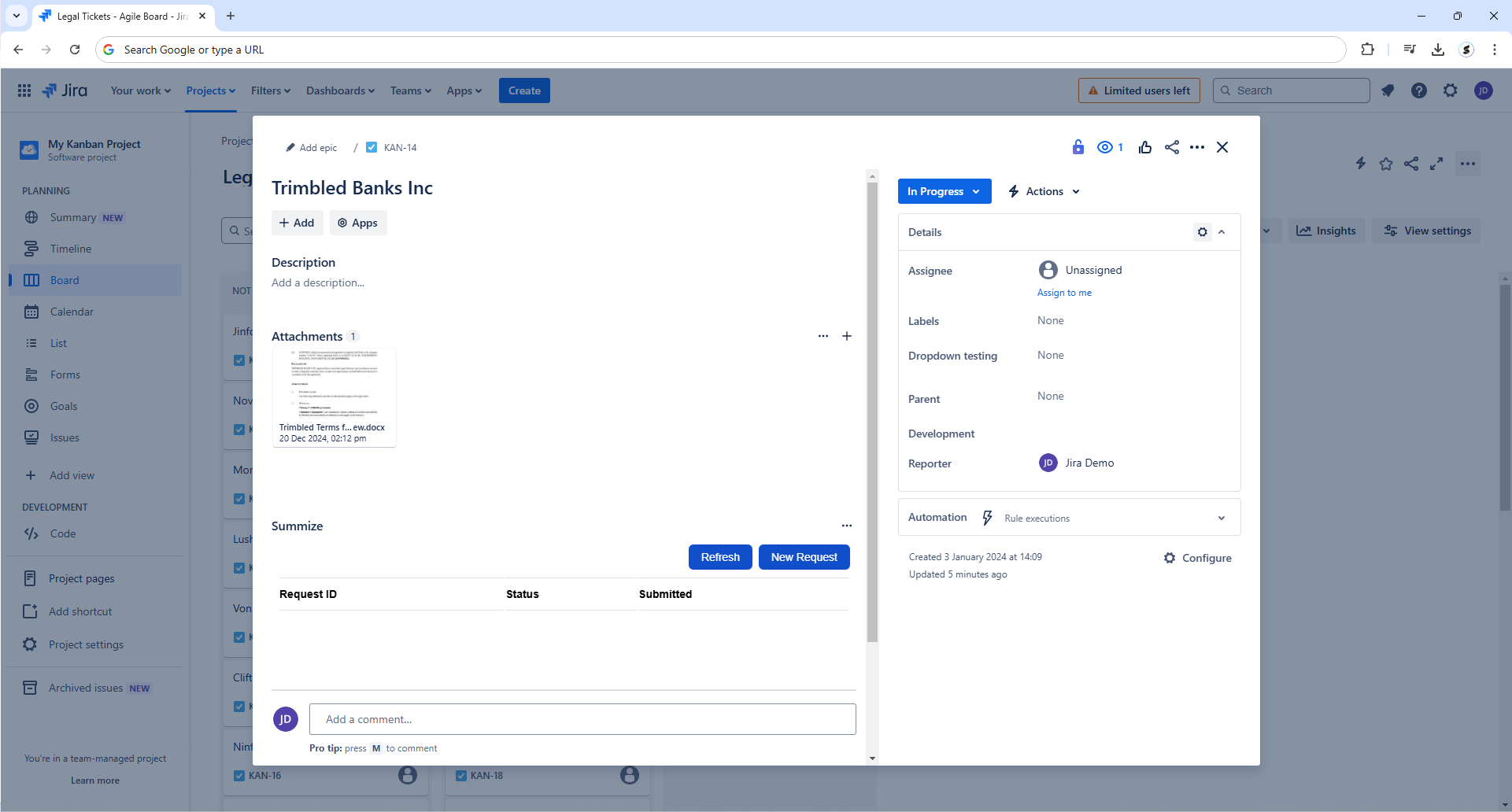
Task: Star the board with the star icon
Action: (1386, 164)
